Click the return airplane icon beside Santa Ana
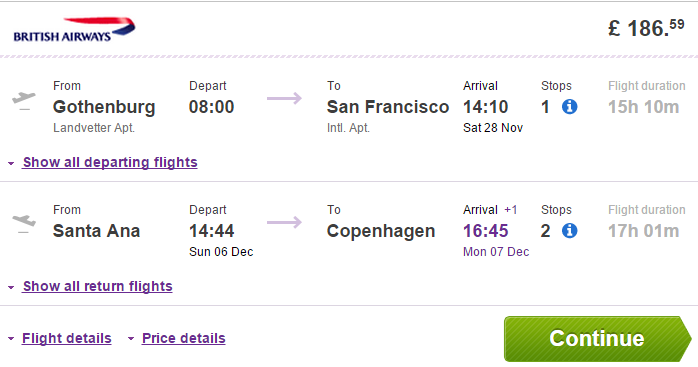 [24, 223]
